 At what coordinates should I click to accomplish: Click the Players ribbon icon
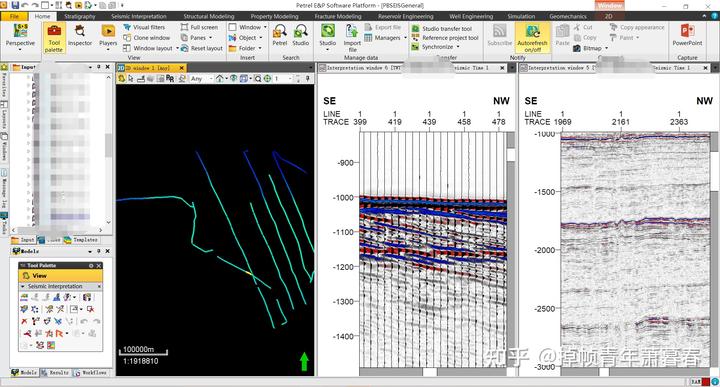108,36
